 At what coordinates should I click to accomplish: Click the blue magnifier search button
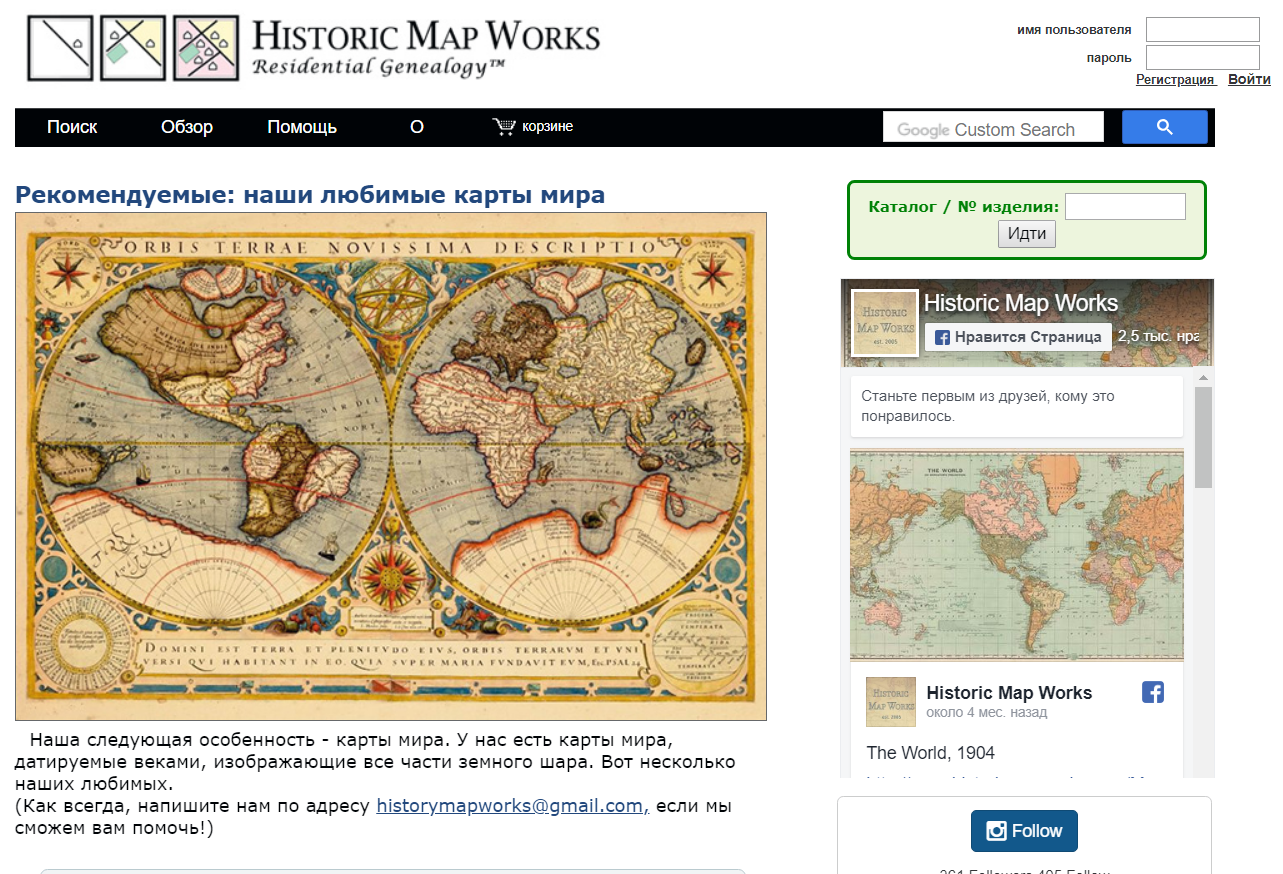1164,127
